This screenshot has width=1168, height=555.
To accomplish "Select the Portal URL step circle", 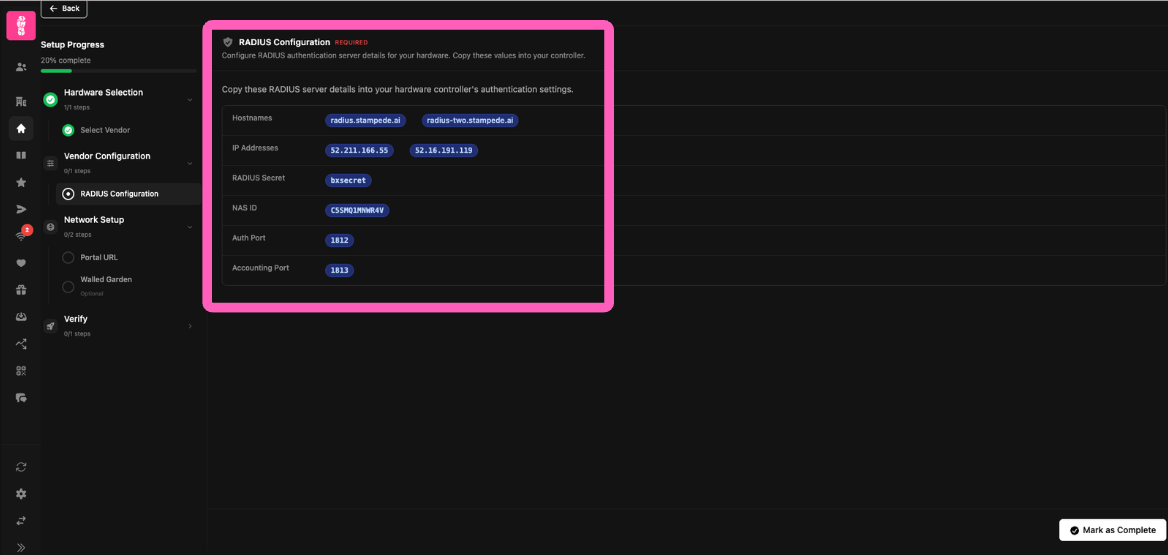I will (x=68, y=257).
